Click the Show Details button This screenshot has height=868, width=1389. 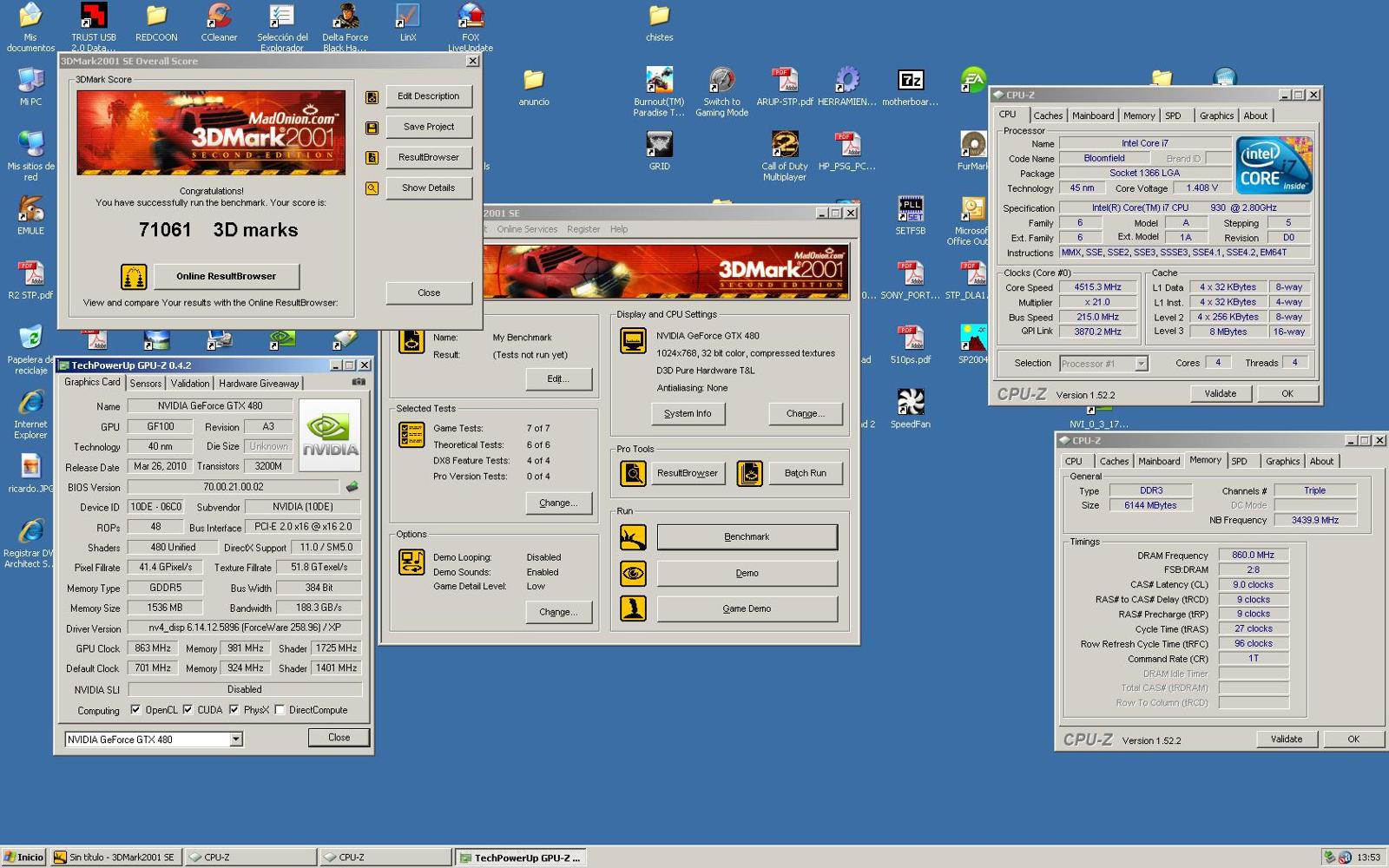(428, 188)
